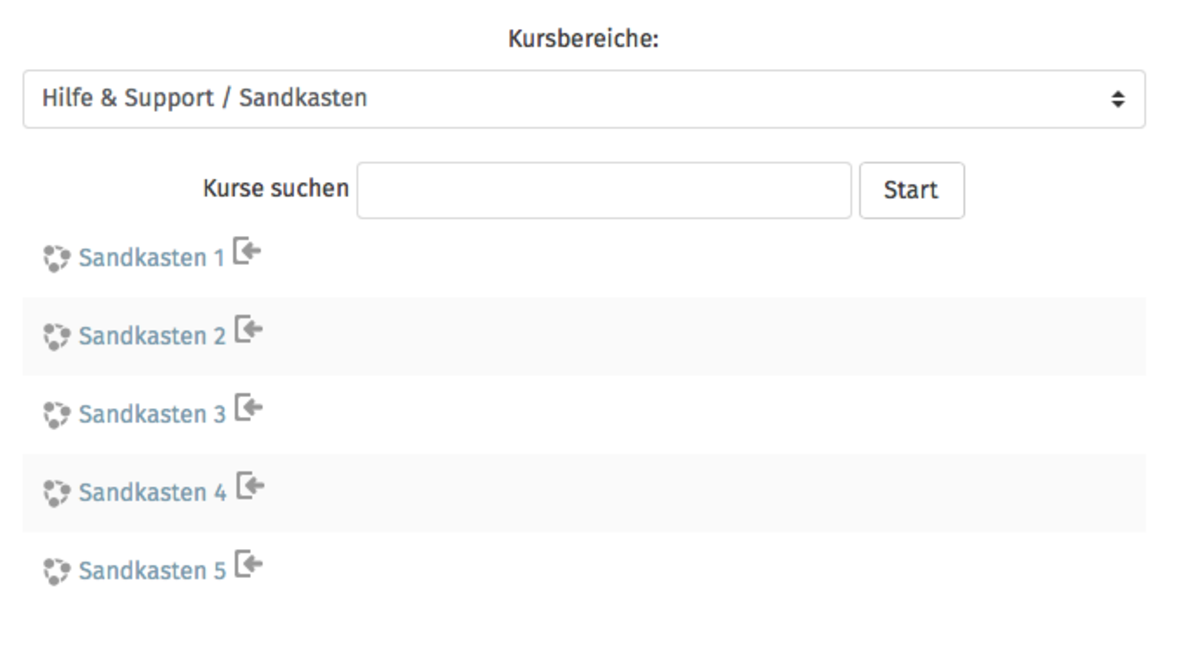Image resolution: width=1200 pixels, height=647 pixels.
Task: Click the self-enrolment icon for Sandkasten 5
Action: coord(248,564)
